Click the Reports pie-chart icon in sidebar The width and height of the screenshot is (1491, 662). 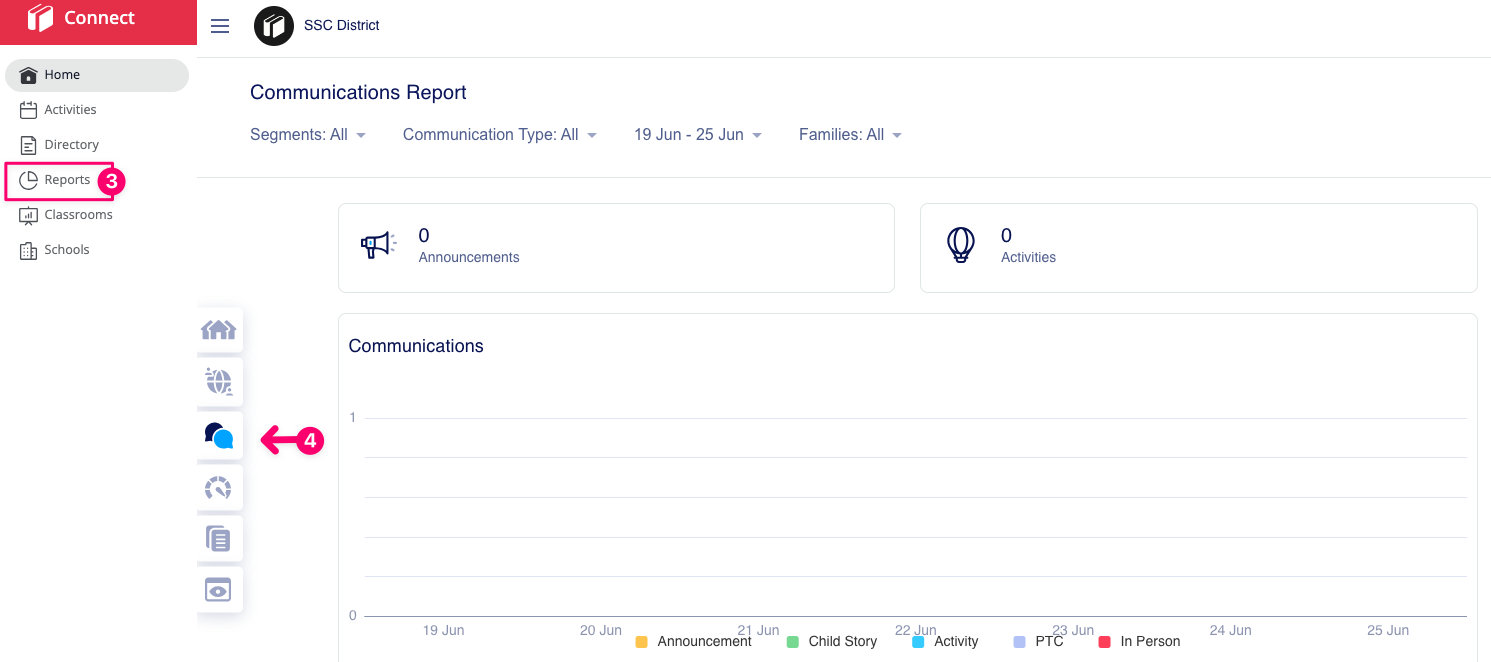point(28,180)
